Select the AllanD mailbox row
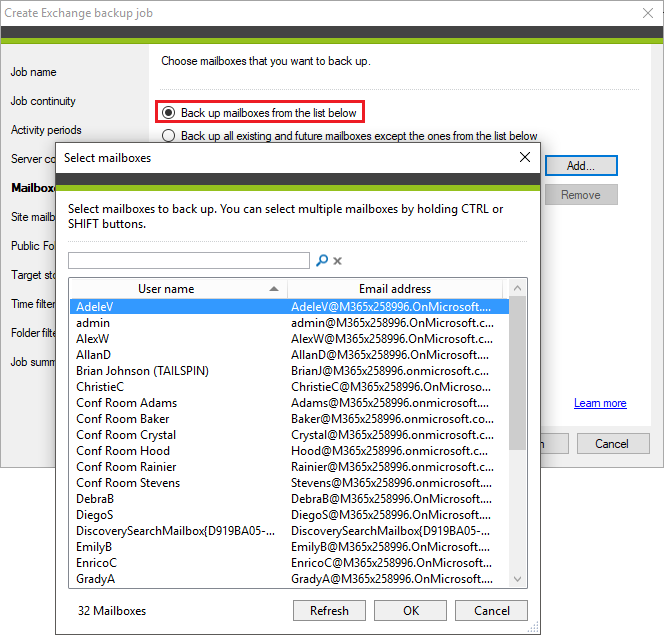 [289, 355]
